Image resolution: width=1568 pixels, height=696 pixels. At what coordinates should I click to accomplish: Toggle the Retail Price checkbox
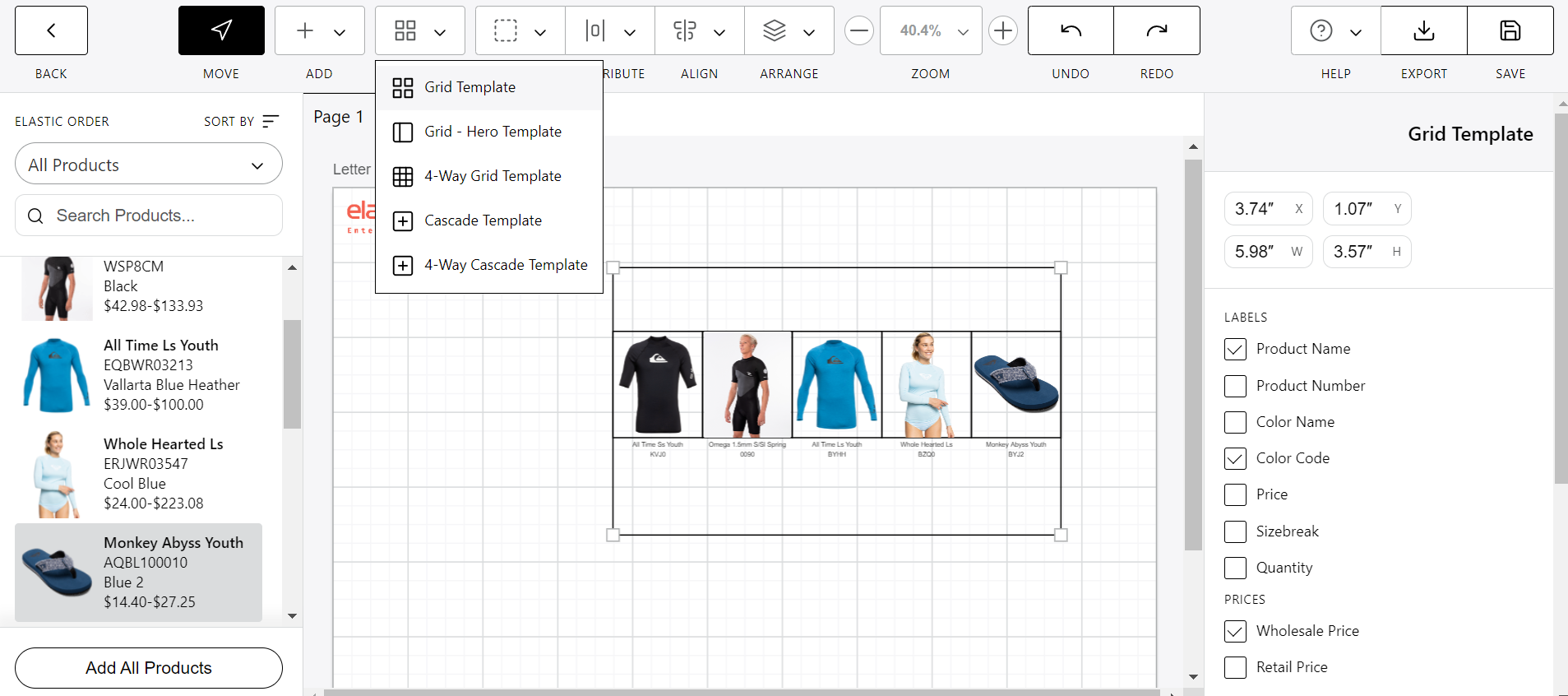click(1235, 667)
